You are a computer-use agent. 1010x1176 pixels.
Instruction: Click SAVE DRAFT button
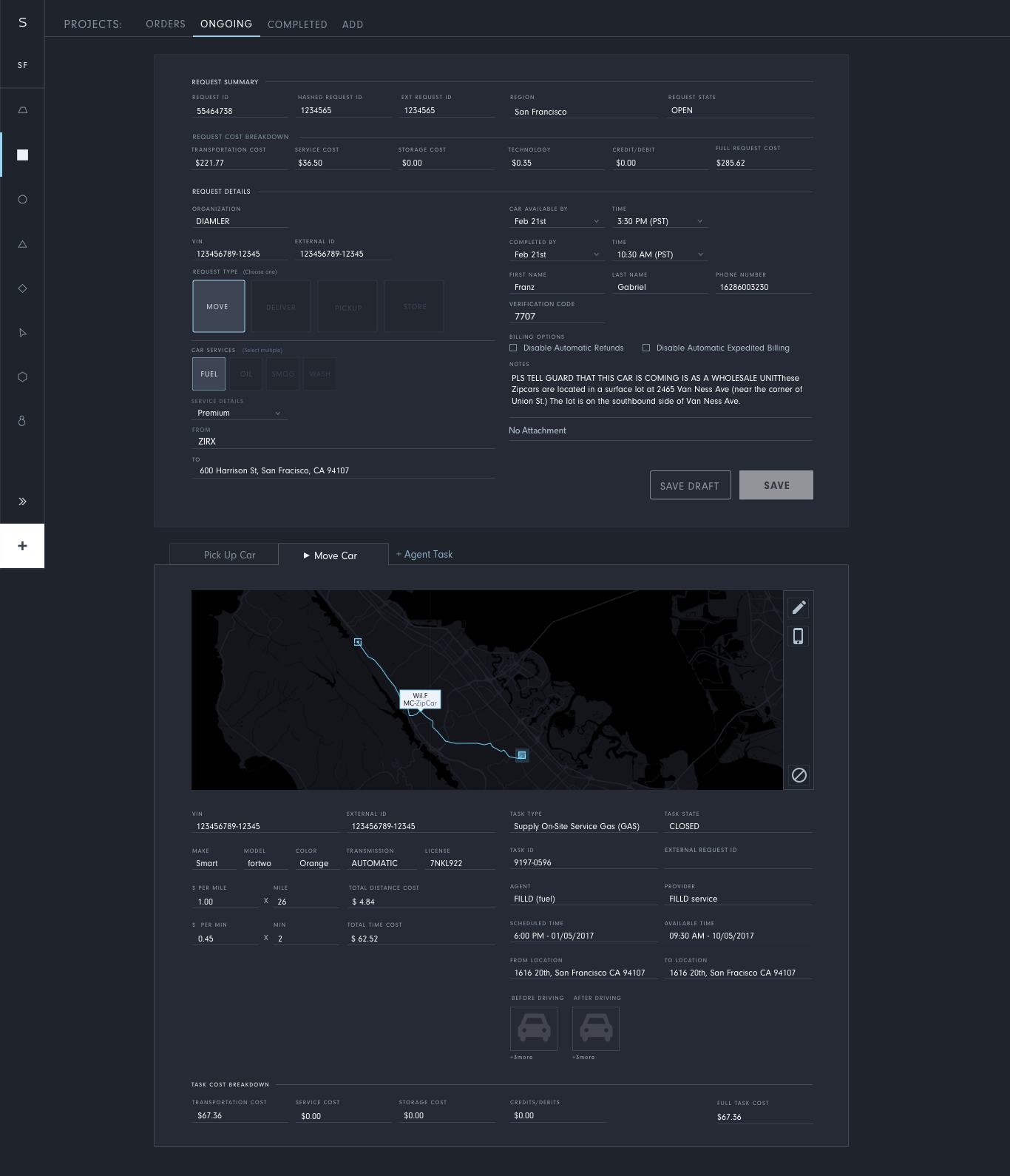click(x=690, y=485)
